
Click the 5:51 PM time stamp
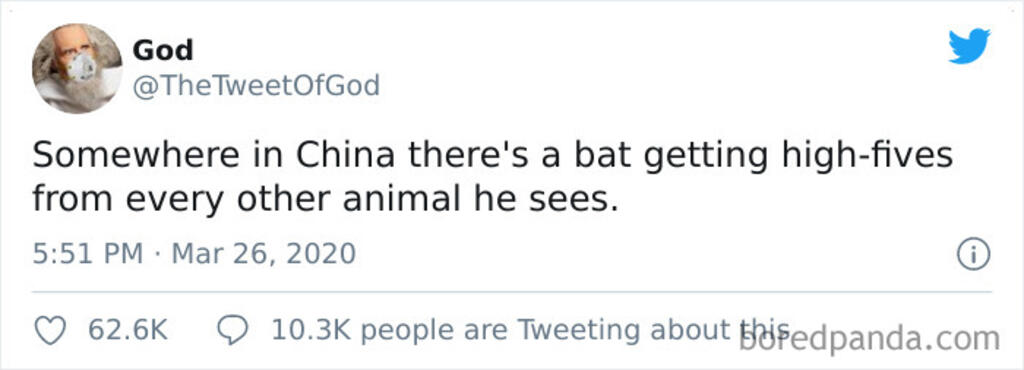88,253
